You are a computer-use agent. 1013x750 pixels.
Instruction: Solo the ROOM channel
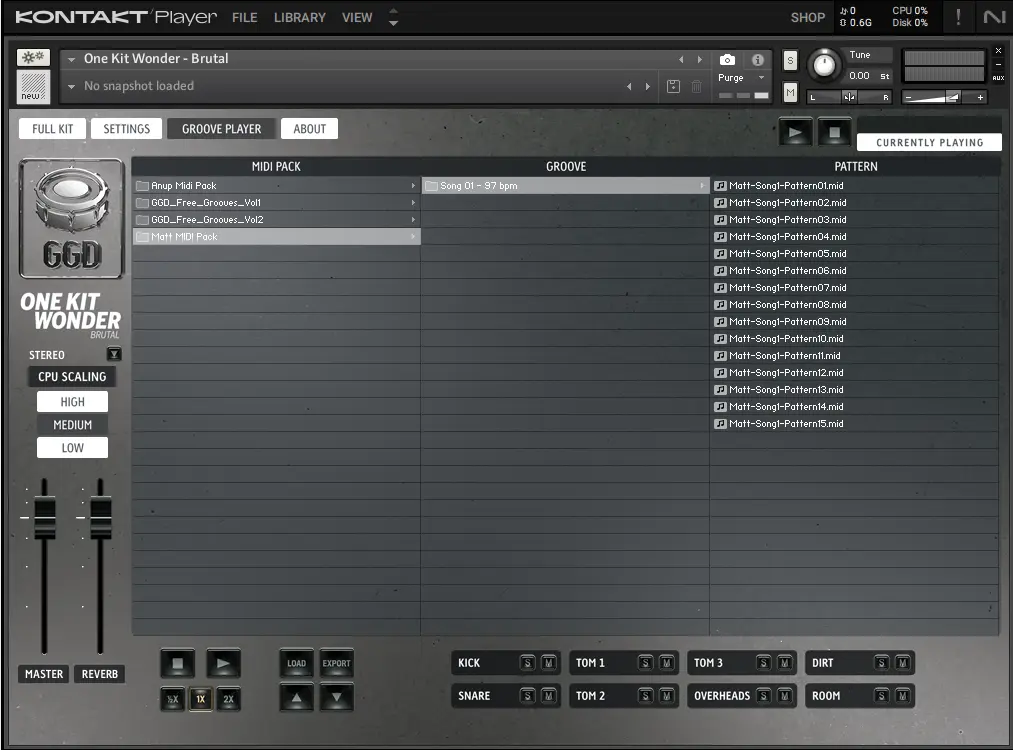[x=881, y=696]
